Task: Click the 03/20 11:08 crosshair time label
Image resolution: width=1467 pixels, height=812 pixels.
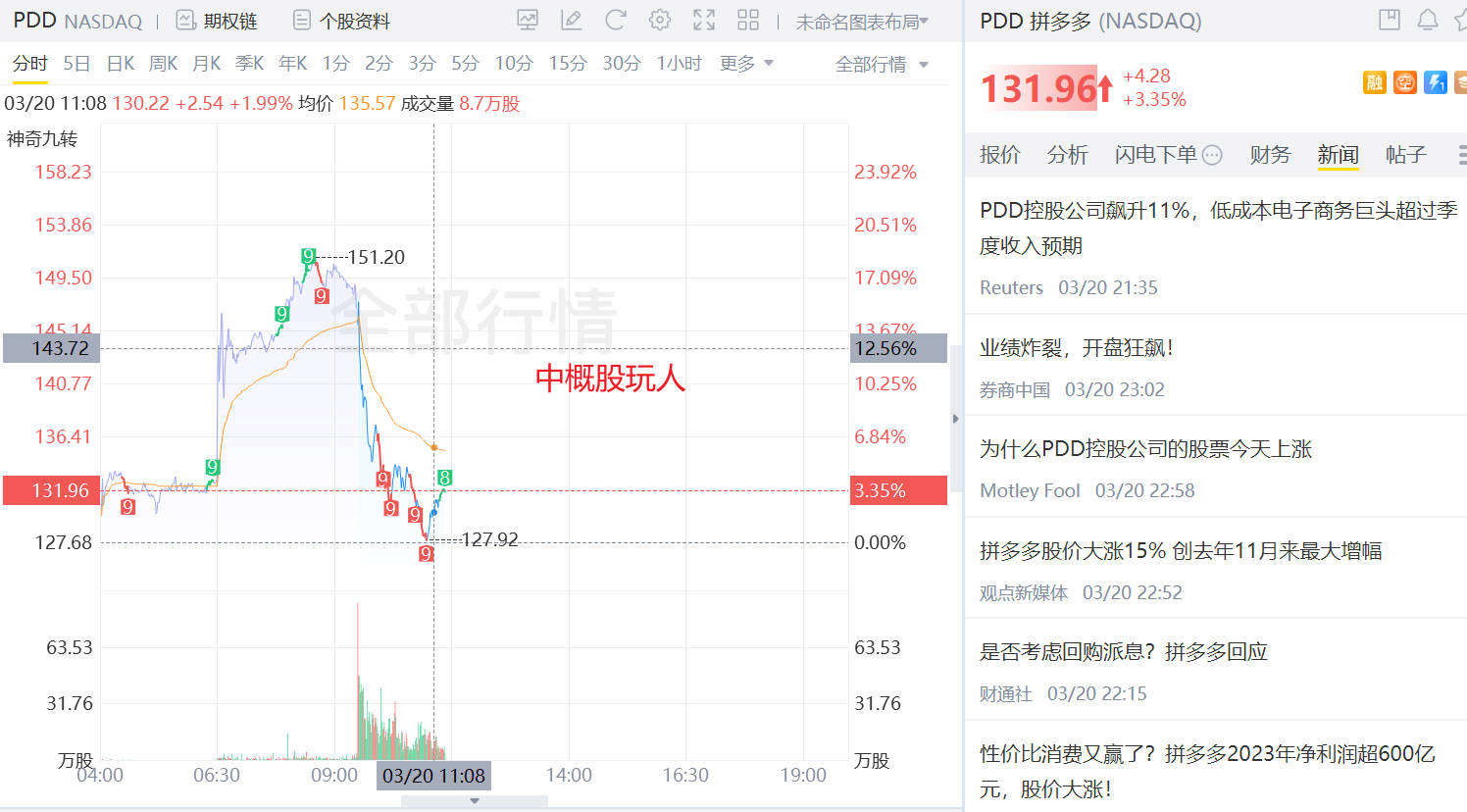Action: pos(433,776)
